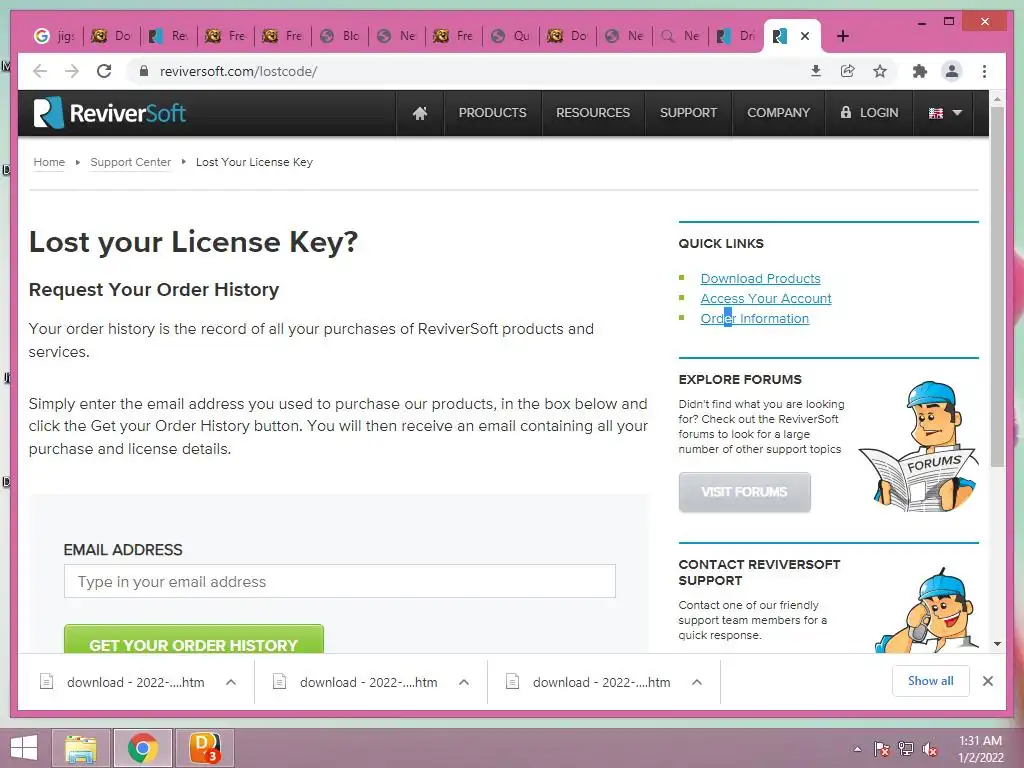Open the language flag dropdown
The image size is (1024, 768).
coord(945,113)
